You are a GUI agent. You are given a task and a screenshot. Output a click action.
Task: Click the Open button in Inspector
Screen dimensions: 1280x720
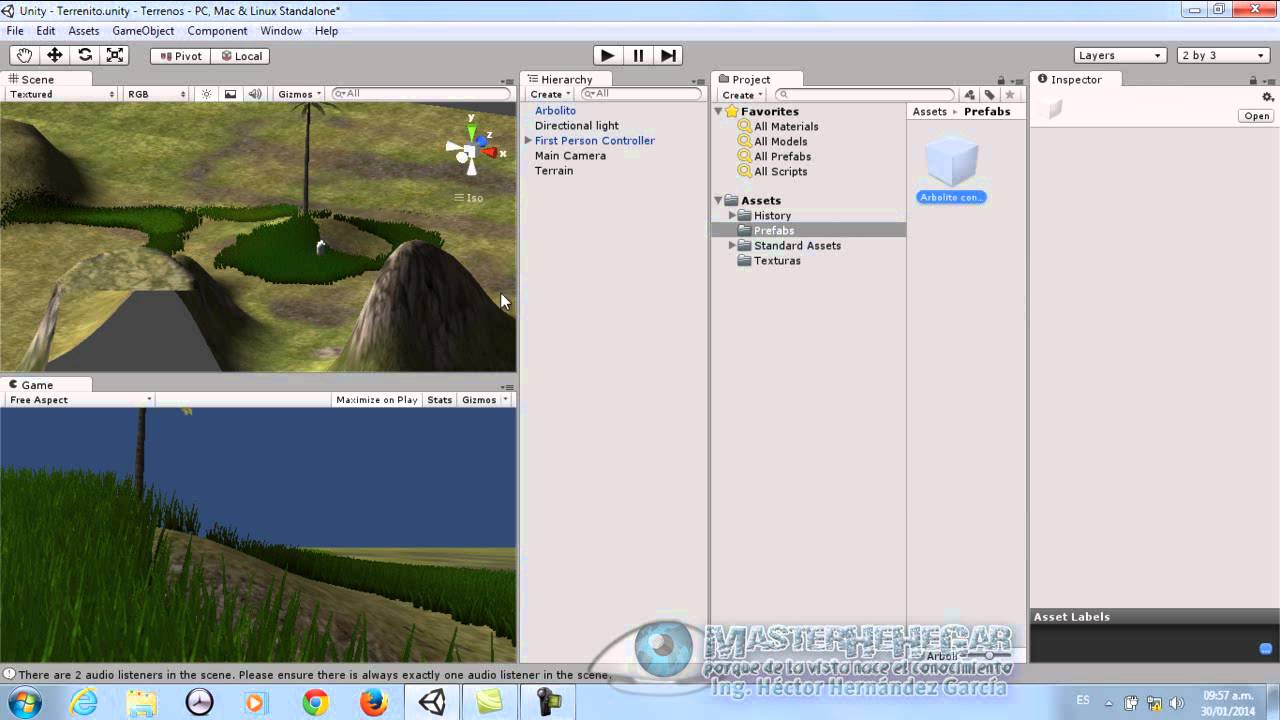(1256, 116)
